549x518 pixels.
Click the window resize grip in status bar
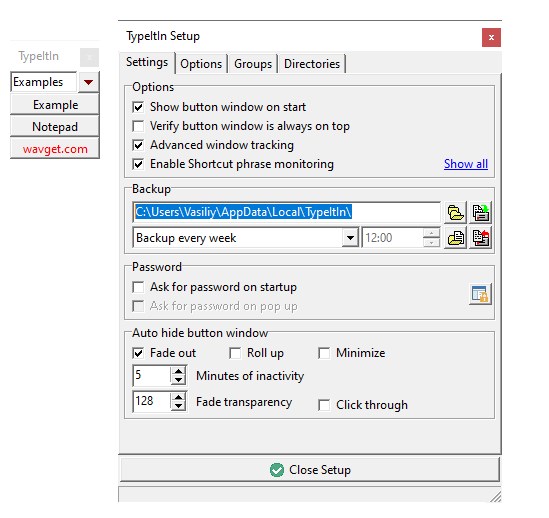tap(495, 497)
